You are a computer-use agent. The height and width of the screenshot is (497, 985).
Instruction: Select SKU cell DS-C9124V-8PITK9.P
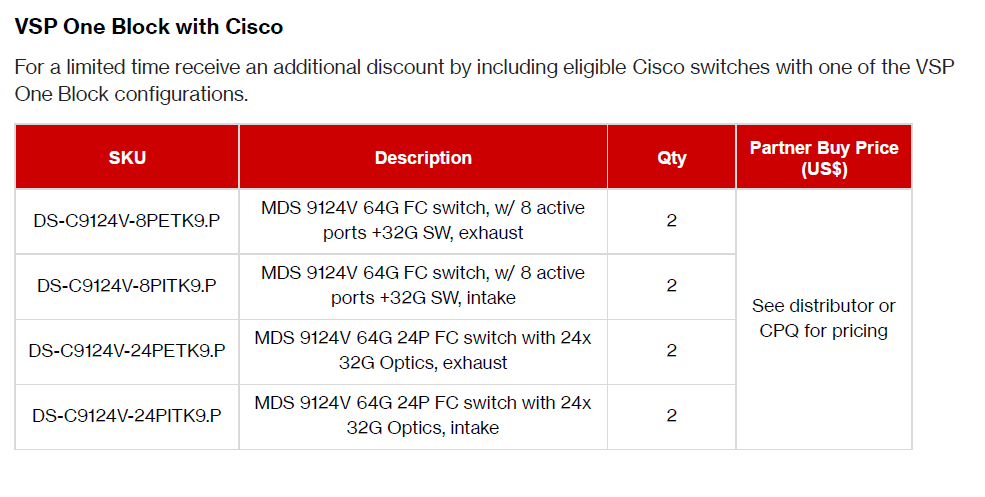[127, 285]
